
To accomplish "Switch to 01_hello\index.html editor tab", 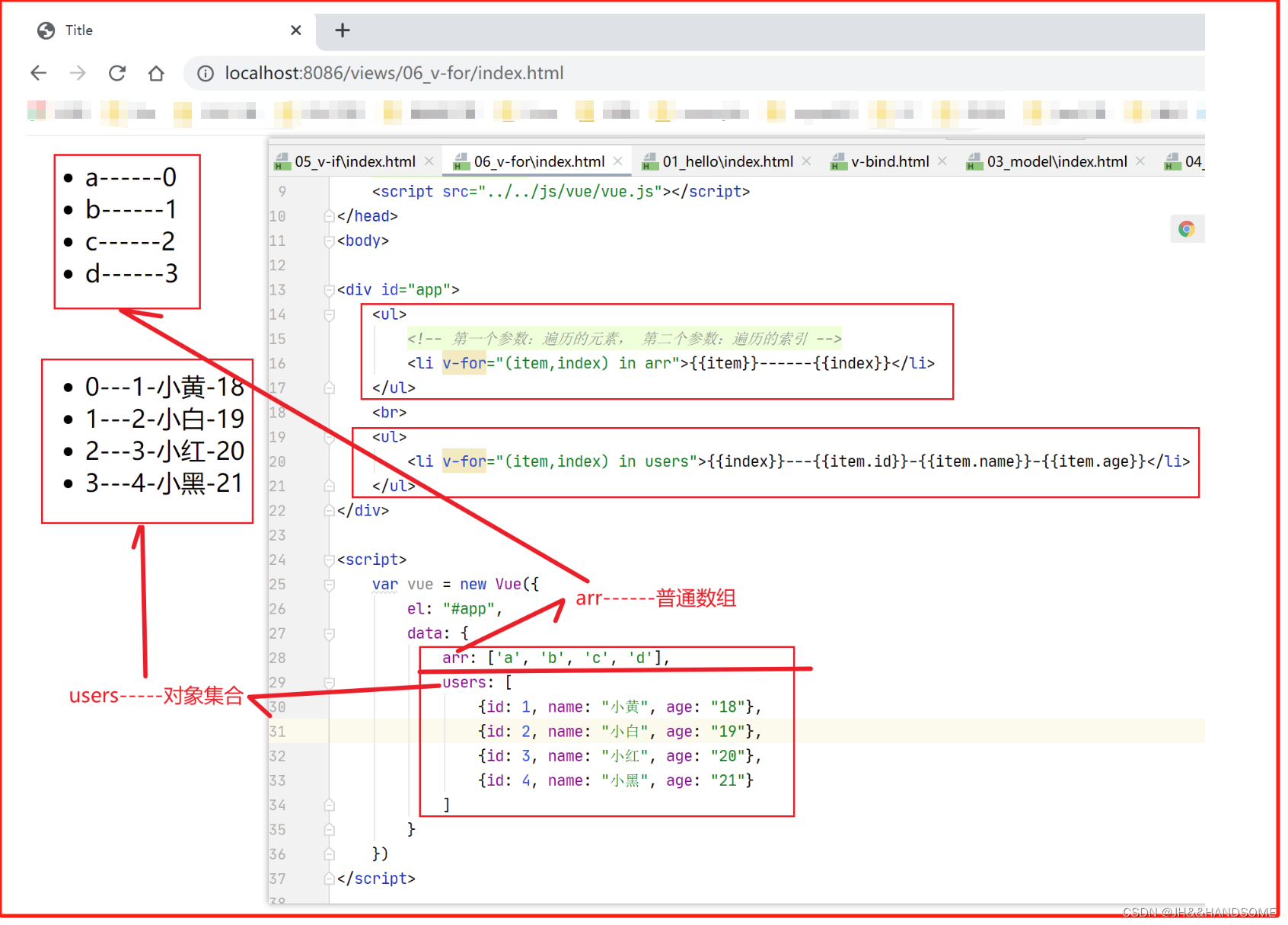I will click(x=728, y=161).
